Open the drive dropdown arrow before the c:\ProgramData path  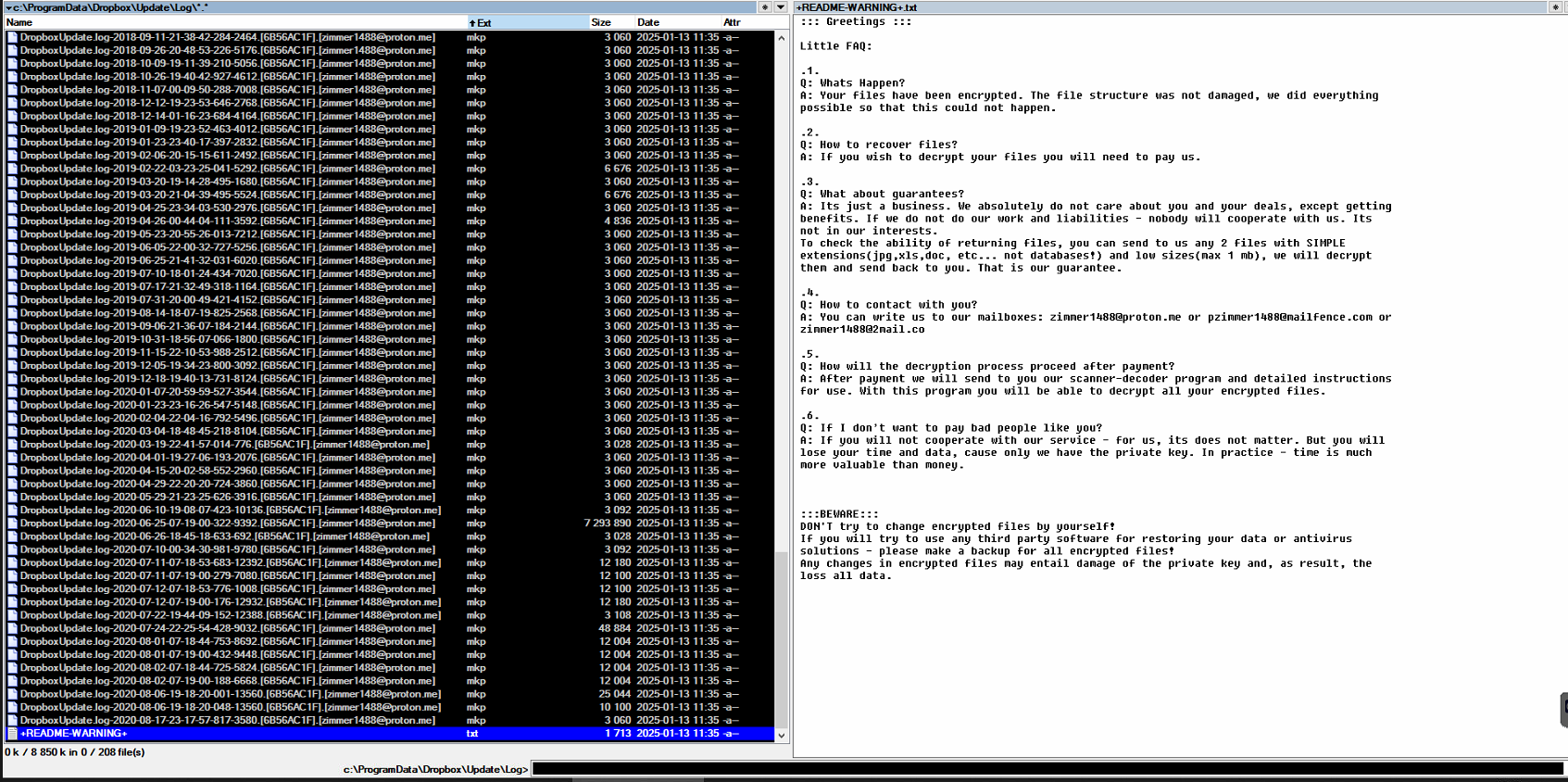[8, 7]
